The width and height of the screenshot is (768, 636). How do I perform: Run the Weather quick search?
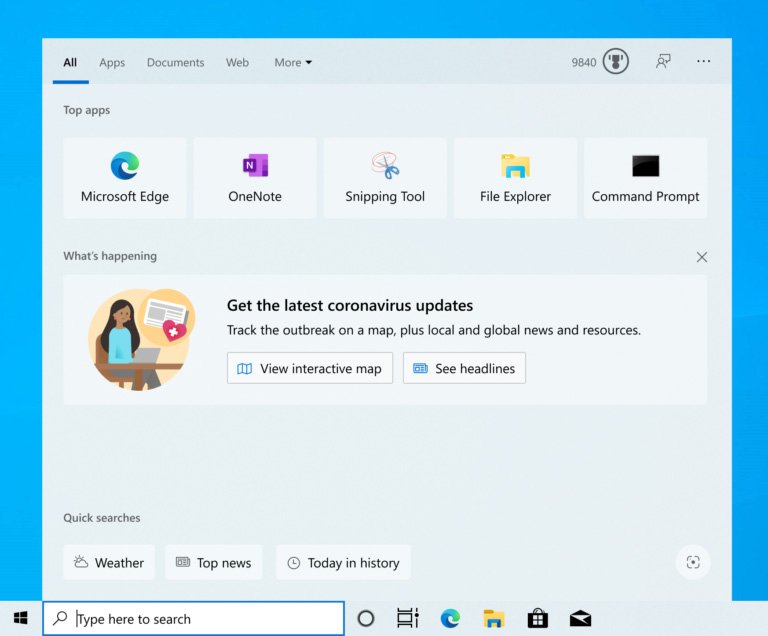click(x=109, y=563)
